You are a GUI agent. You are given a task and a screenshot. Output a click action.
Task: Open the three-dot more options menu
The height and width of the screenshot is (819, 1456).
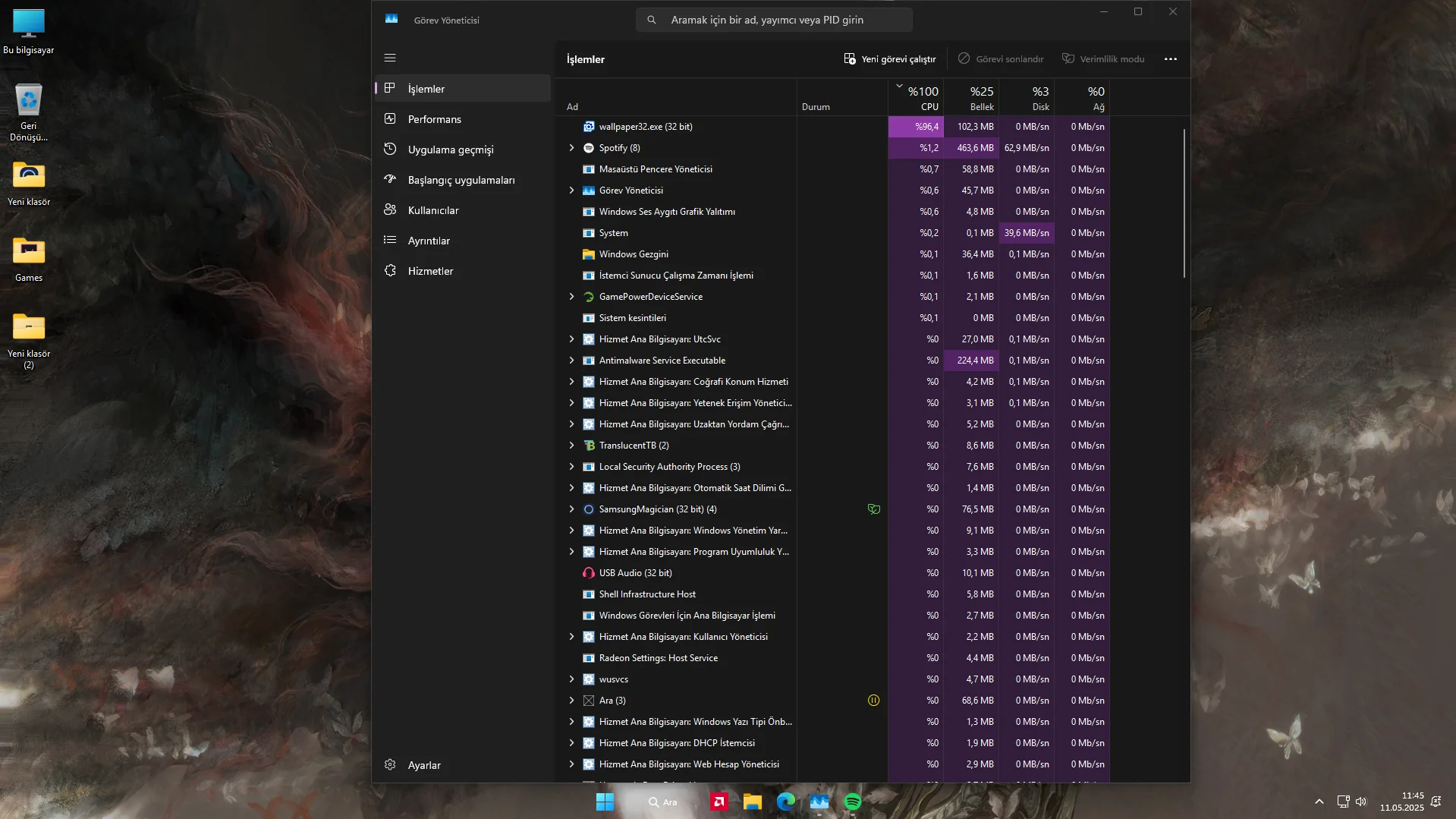[x=1170, y=59]
